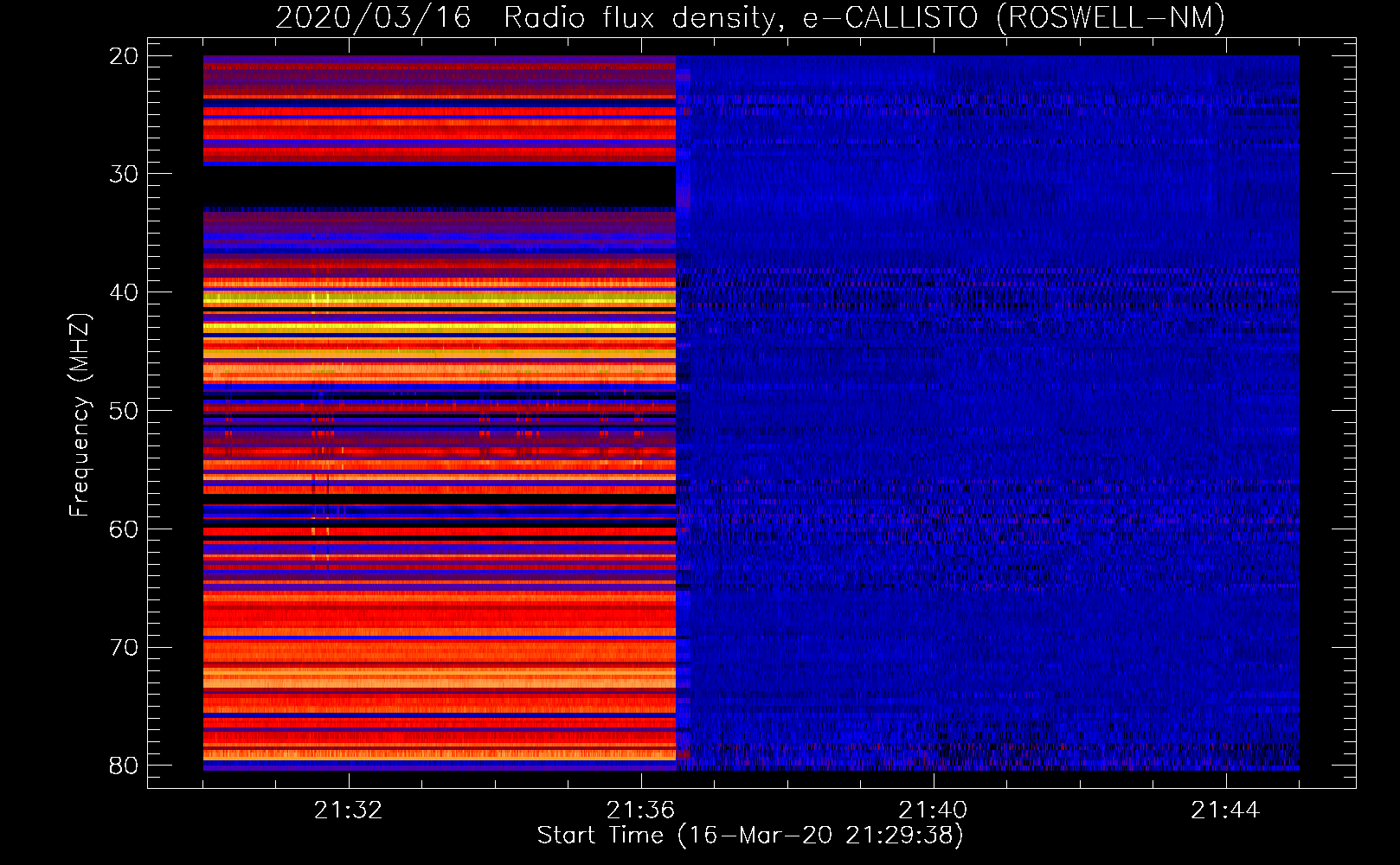Screen dimensions: 1400x865
Task: Click the bright yellow-green band near 40 MHz
Action: tap(440, 298)
